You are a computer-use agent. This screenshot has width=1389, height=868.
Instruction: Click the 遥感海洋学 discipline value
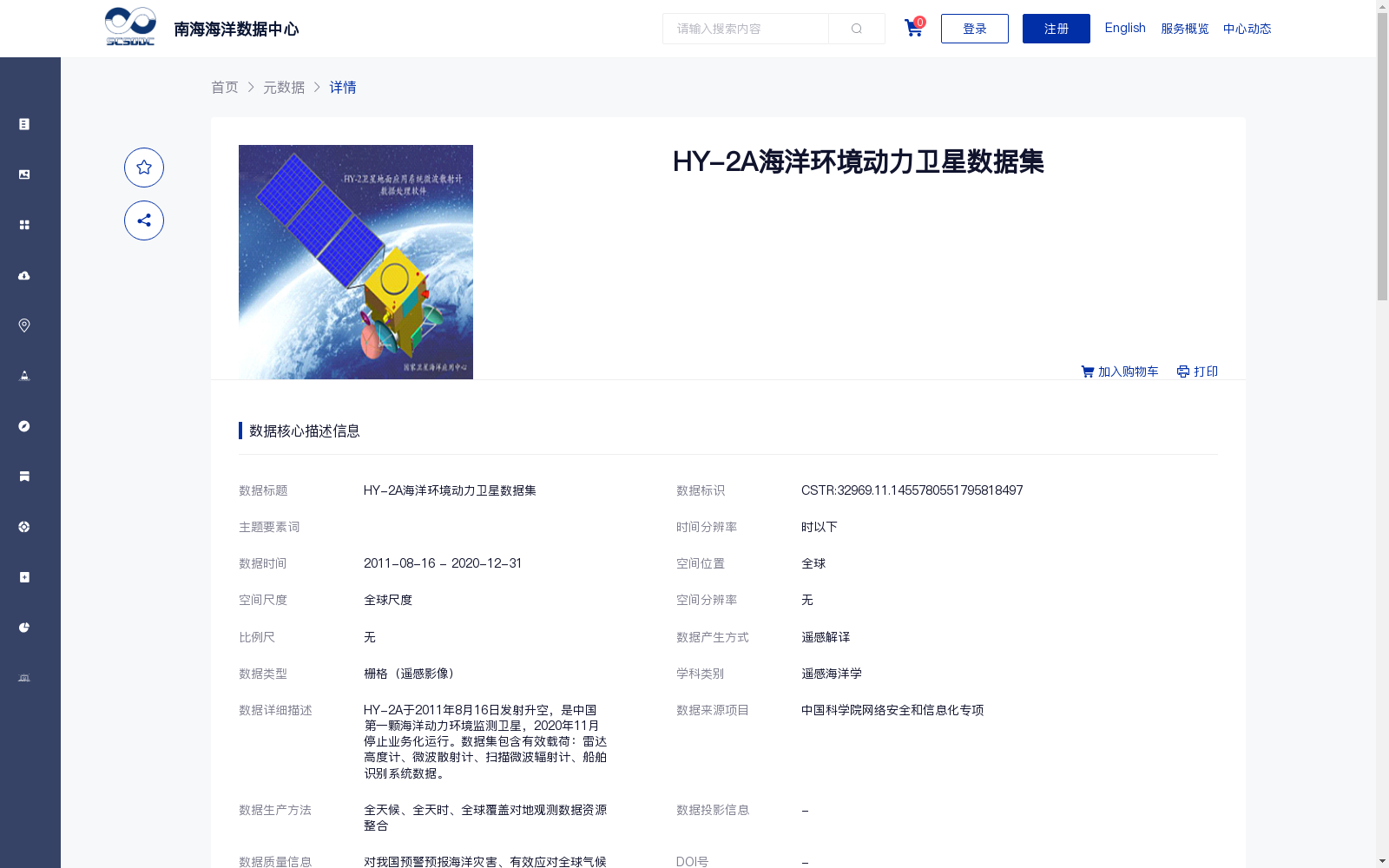click(x=832, y=674)
